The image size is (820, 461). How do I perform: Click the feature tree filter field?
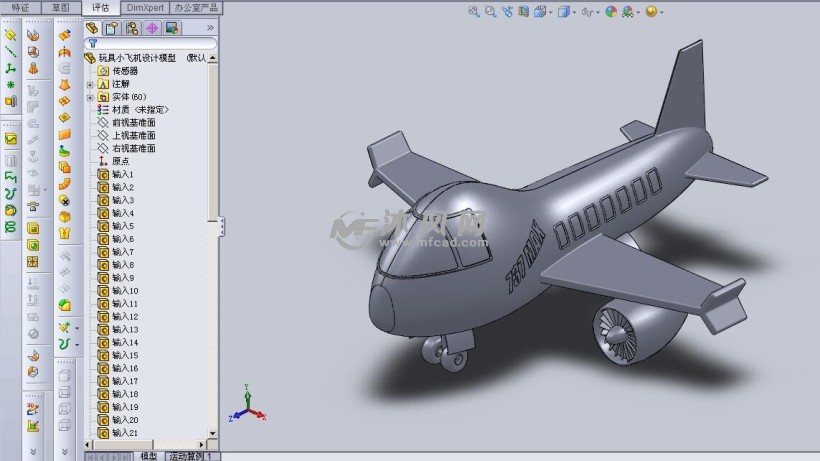(x=151, y=43)
